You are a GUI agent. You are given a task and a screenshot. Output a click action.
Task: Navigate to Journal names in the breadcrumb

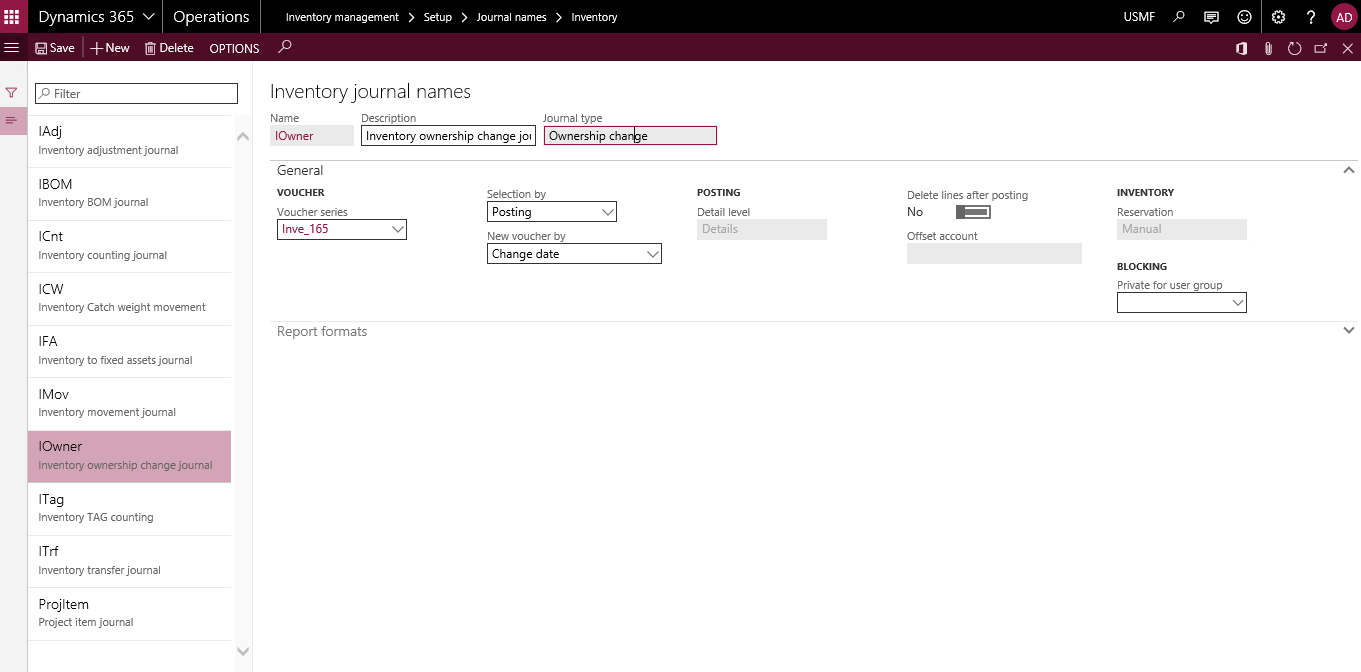click(511, 16)
